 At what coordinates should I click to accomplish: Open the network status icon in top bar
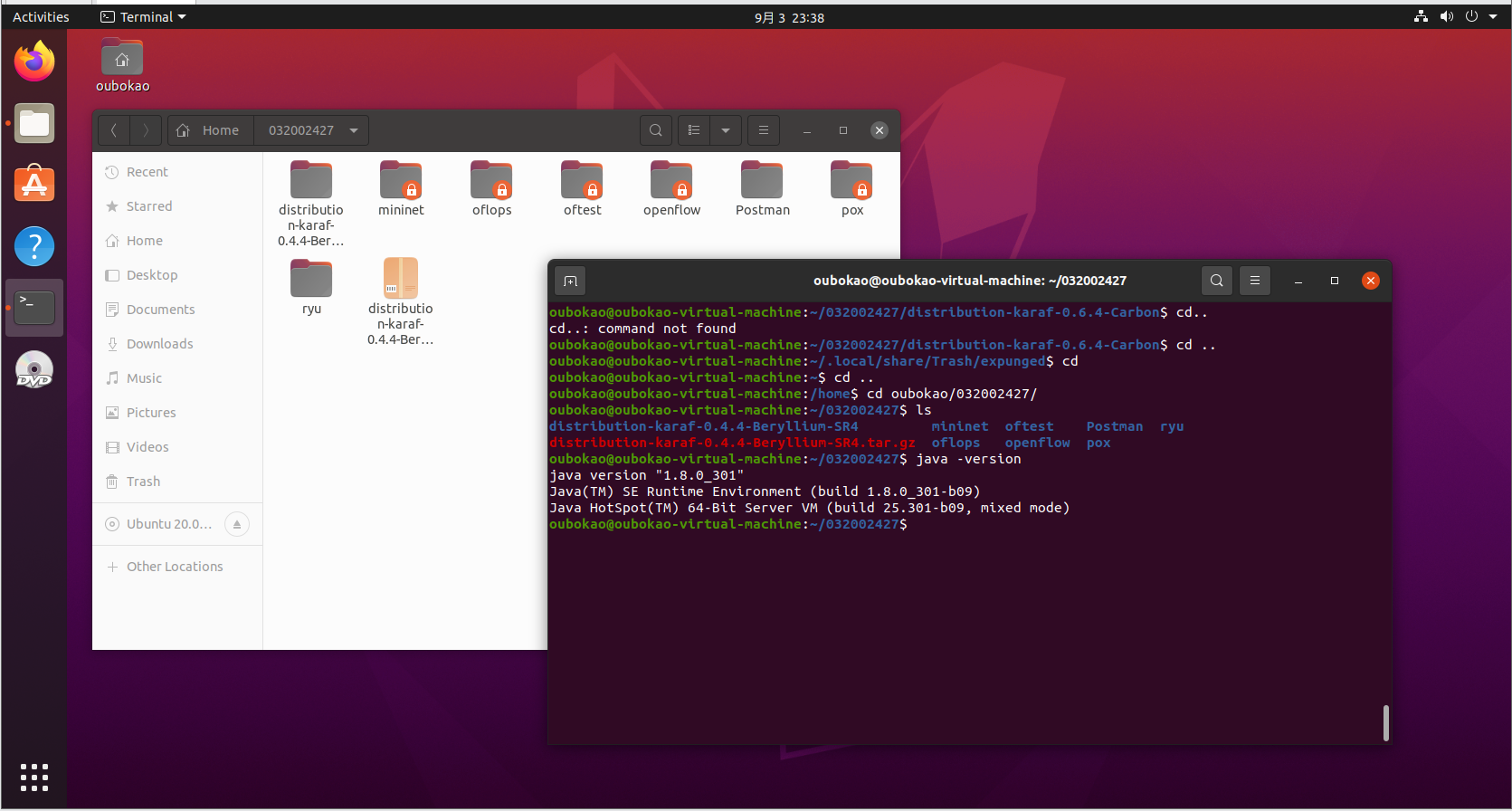tap(1422, 16)
